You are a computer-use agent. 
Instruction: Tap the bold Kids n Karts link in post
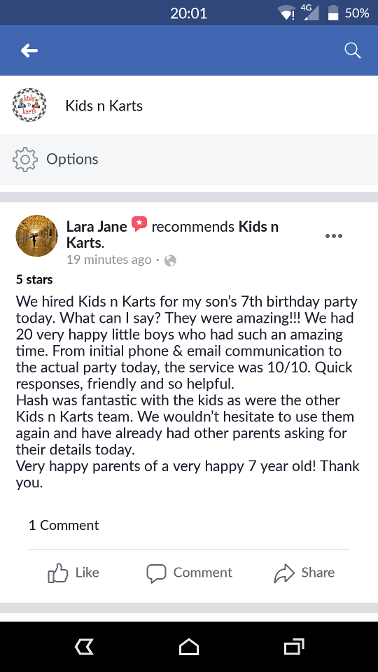pos(172,235)
